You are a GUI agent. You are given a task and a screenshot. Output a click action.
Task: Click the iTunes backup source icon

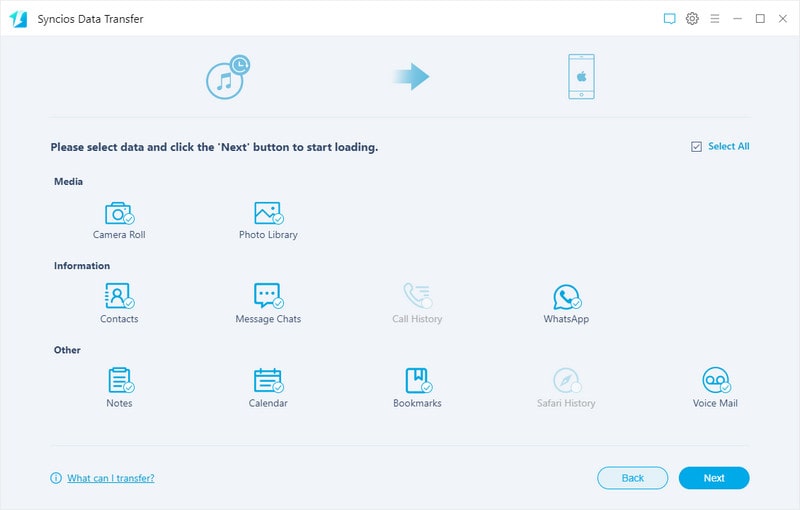[228, 77]
